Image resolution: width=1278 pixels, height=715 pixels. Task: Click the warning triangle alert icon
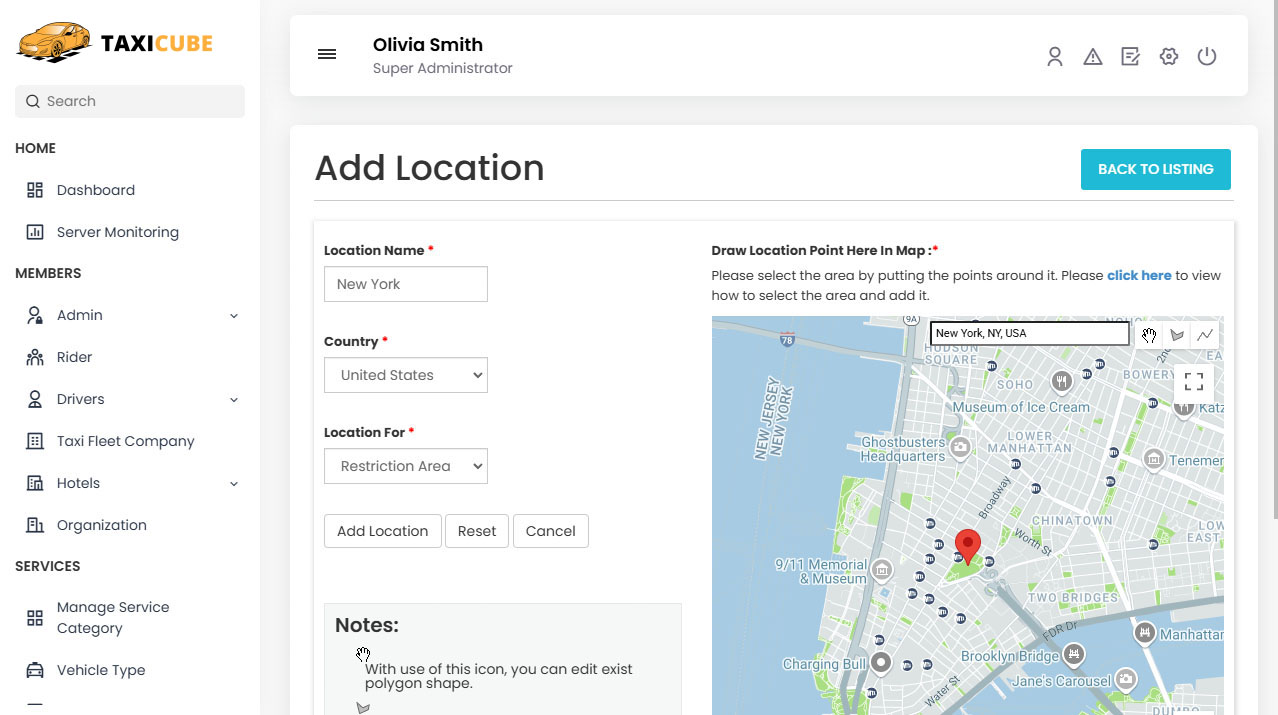tap(1092, 57)
